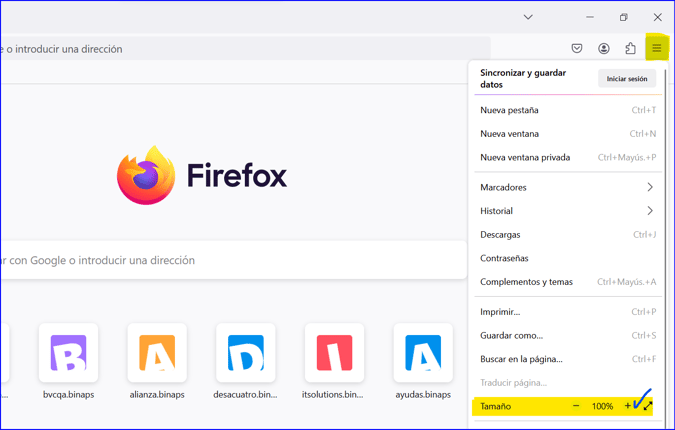Click the Save to Pocket icon
The width and height of the screenshot is (675, 430).
tap(577, 48)
